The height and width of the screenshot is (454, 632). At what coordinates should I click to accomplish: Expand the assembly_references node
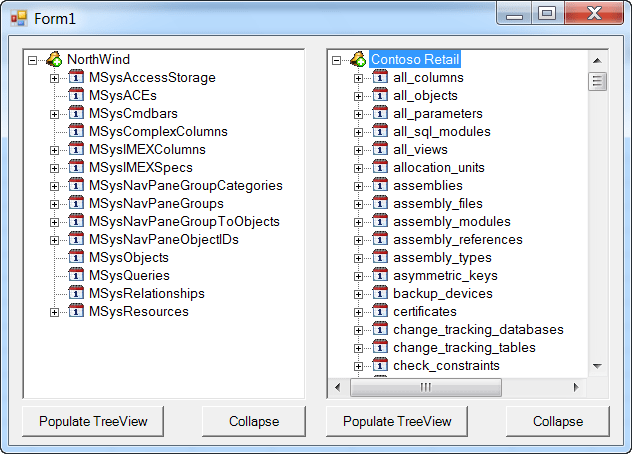pos(358,240)
